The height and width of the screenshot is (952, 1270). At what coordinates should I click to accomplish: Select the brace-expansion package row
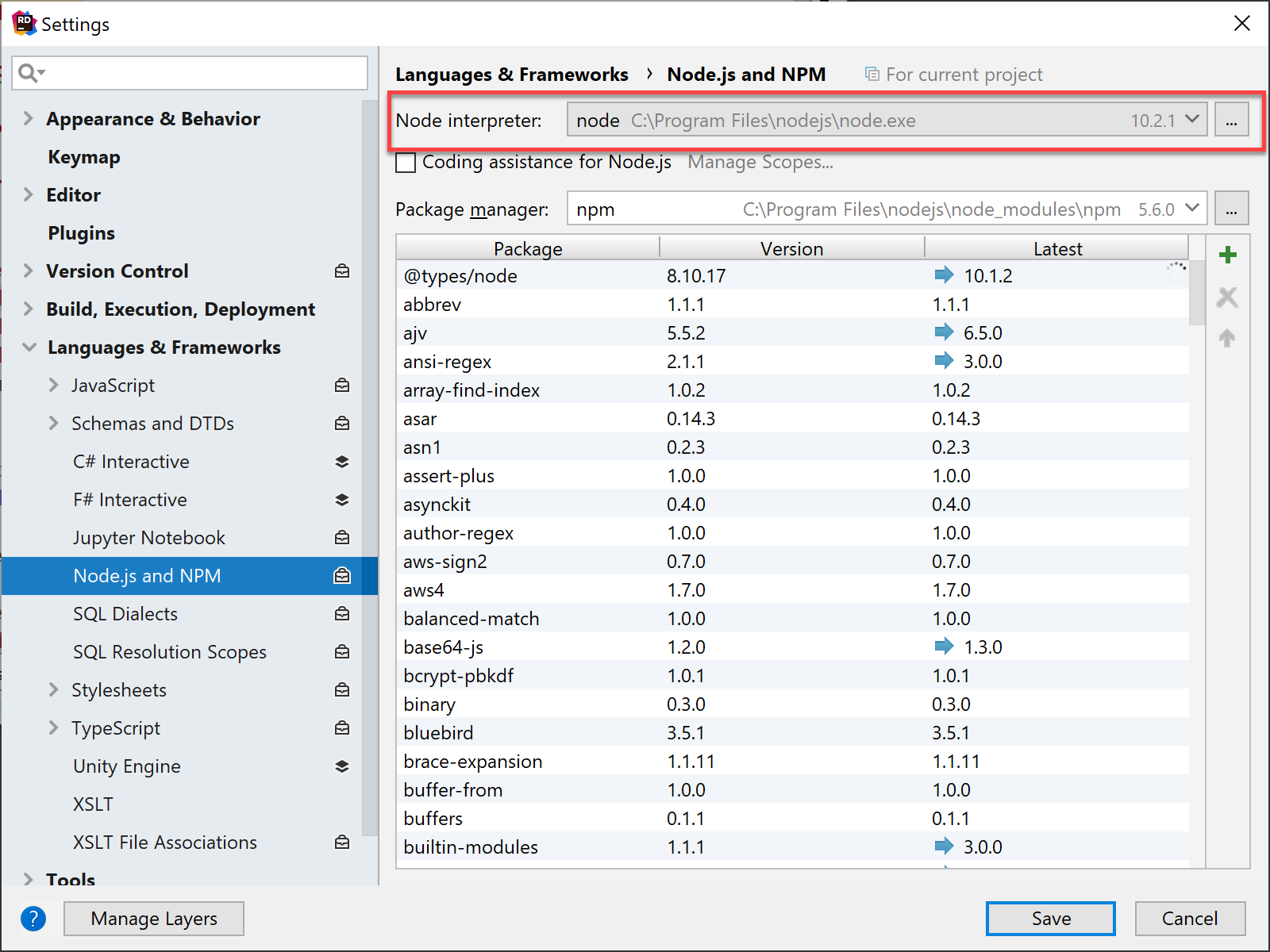pyautogui.click(x=792, y=761)
